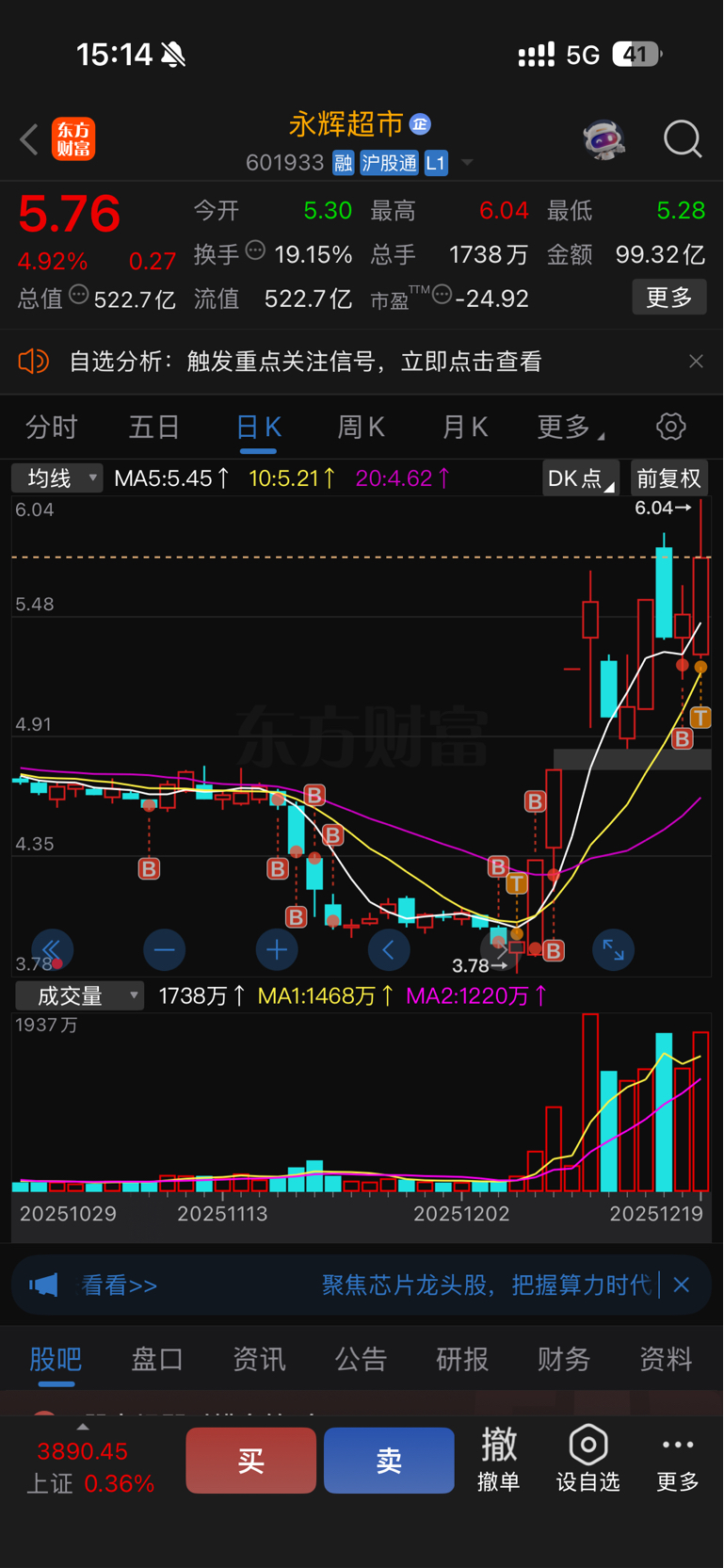Move chart left with single arrow

[x=389, y=949]
